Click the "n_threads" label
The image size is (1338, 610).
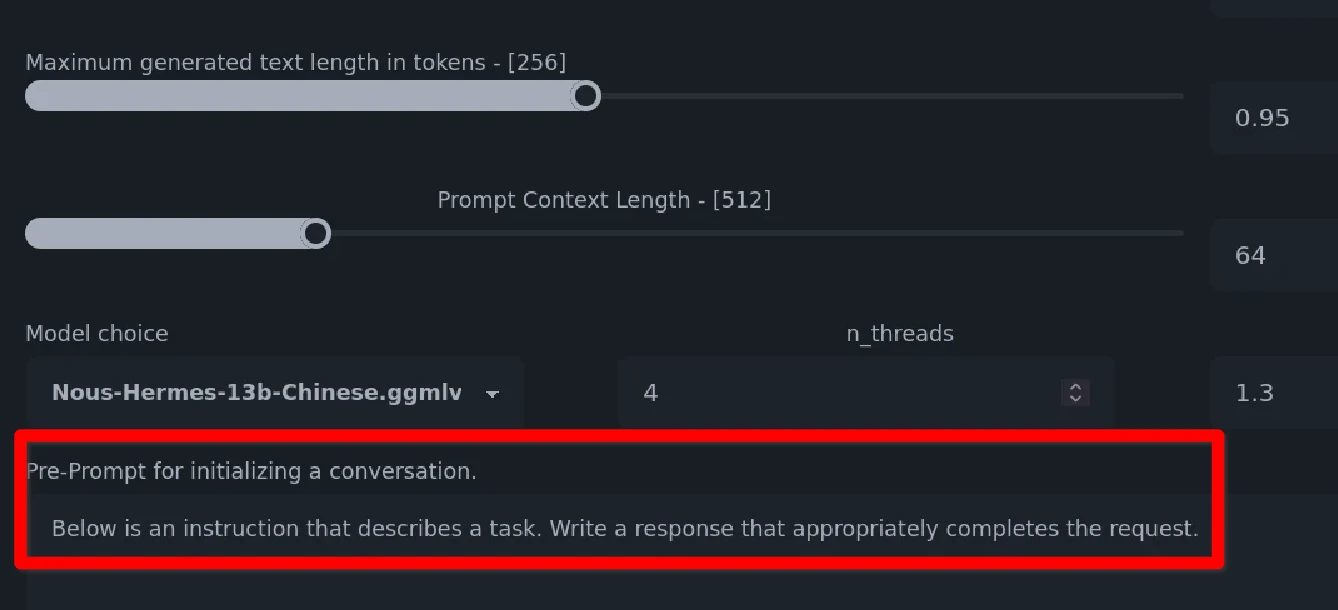tap(900, 334)
